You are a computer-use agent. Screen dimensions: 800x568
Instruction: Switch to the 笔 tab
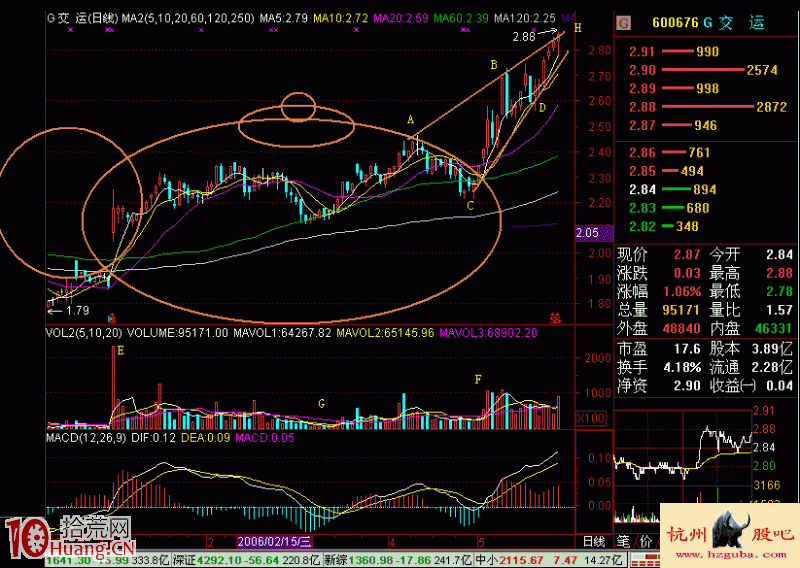click(x=623, y=541)
